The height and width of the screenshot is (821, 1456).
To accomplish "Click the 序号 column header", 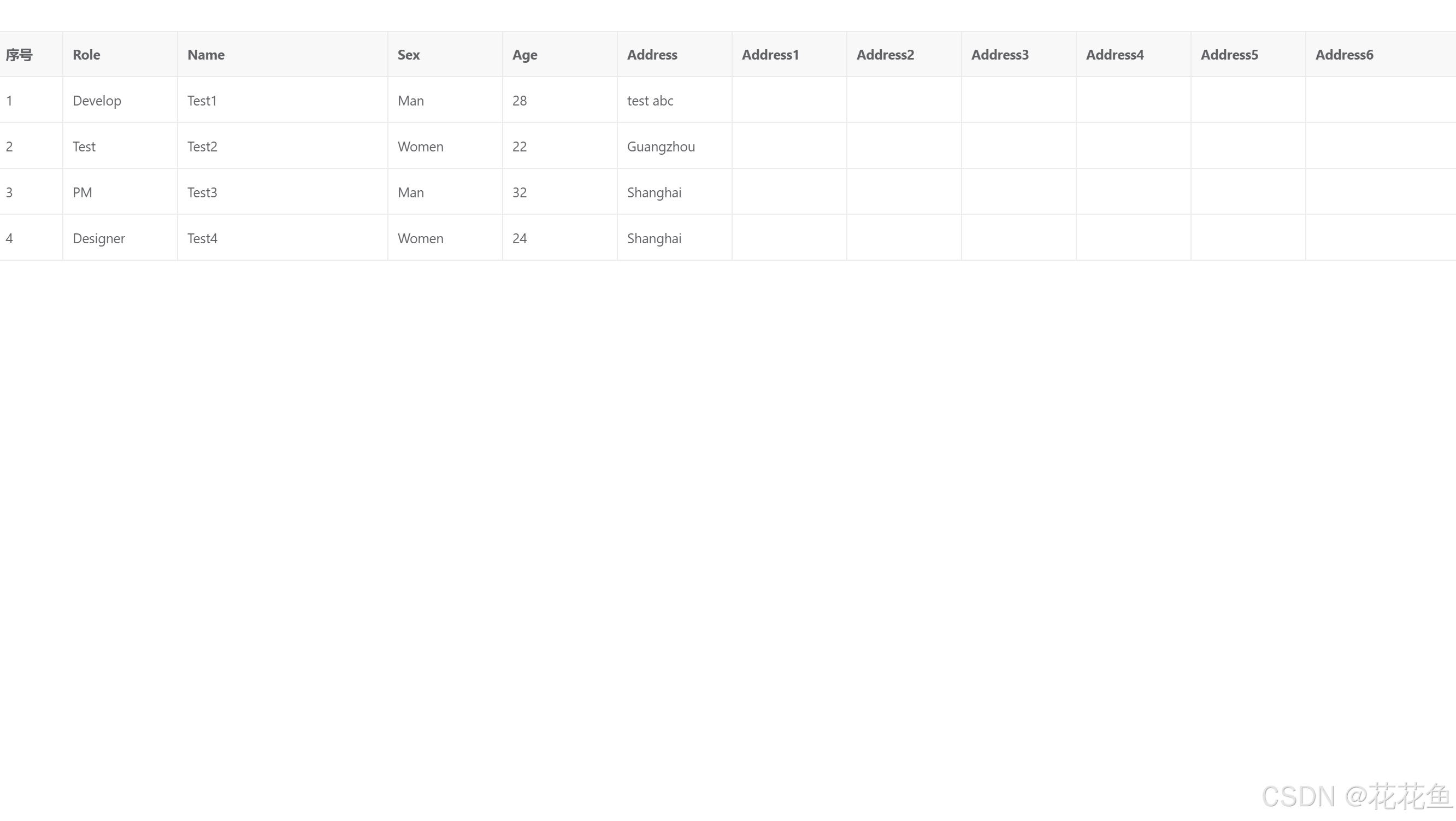I will pos(19,55).
